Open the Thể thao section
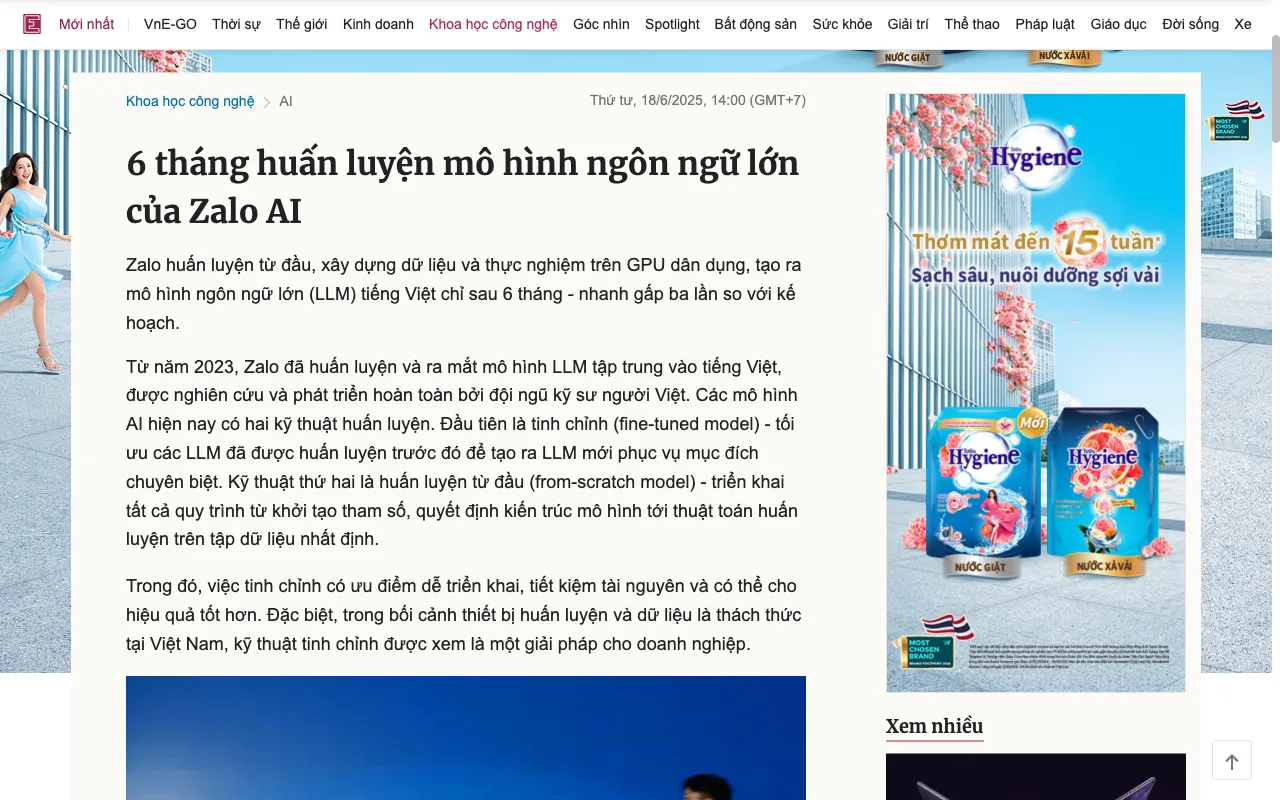The width and height of the screenshot is (1280, 800). 972,24
